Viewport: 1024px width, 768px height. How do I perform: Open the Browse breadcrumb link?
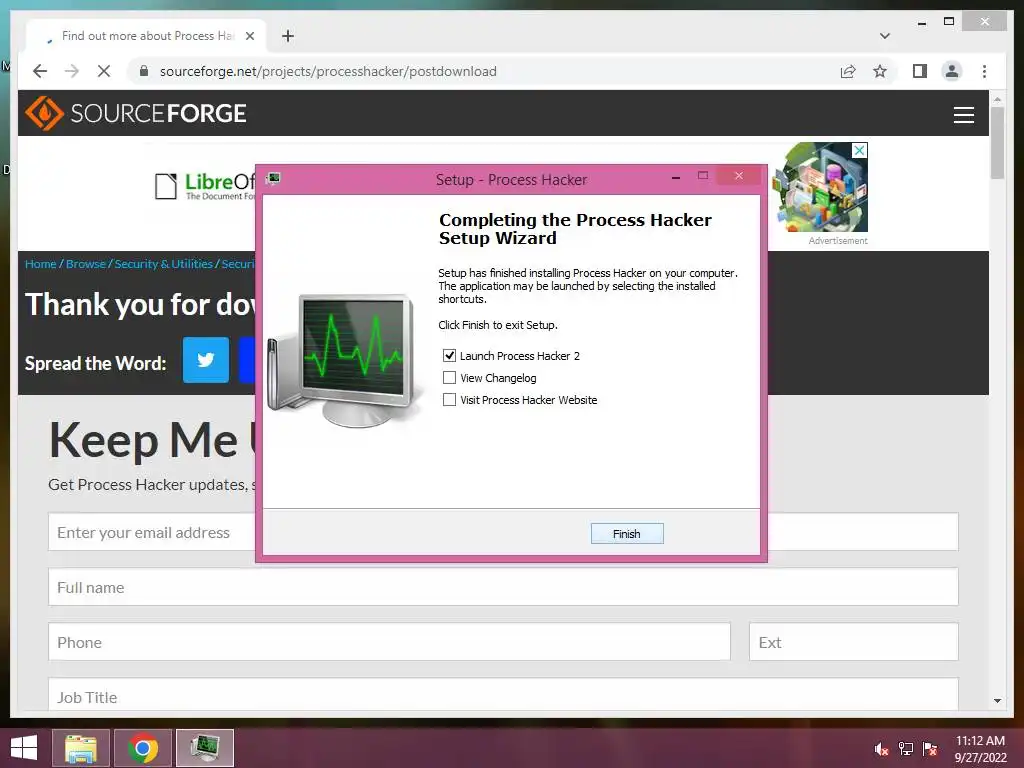point(86,264)
